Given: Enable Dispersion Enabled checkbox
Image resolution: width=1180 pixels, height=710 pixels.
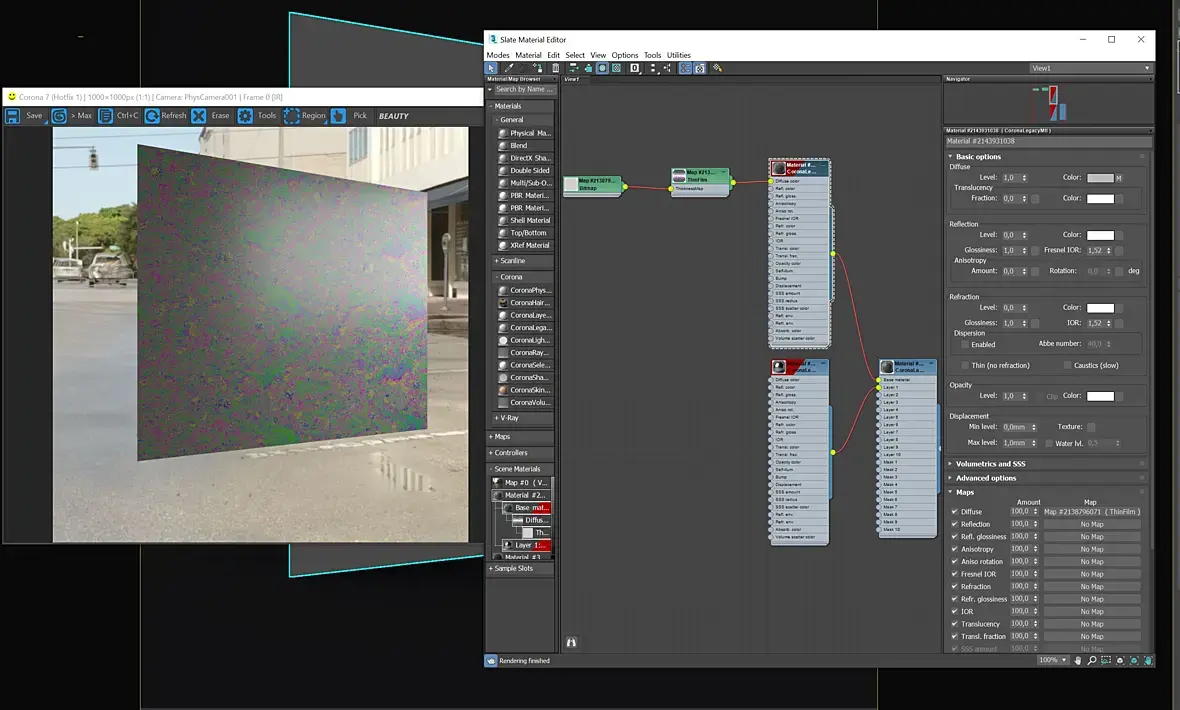Looking at the screenshot, I should [x=965, y=344].
